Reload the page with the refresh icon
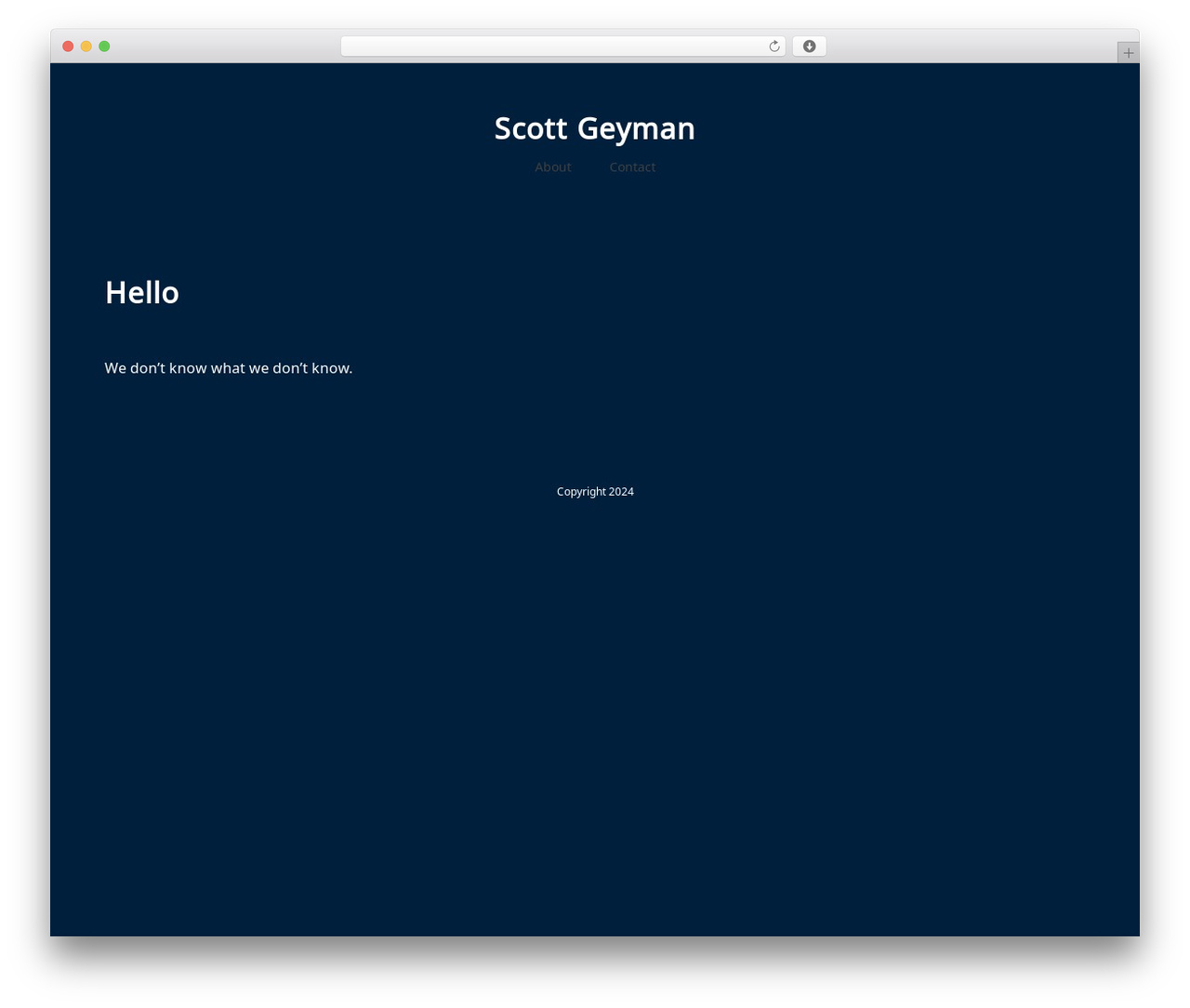The height and width of the screenshot is (1008, 1190). pos(773,46)
